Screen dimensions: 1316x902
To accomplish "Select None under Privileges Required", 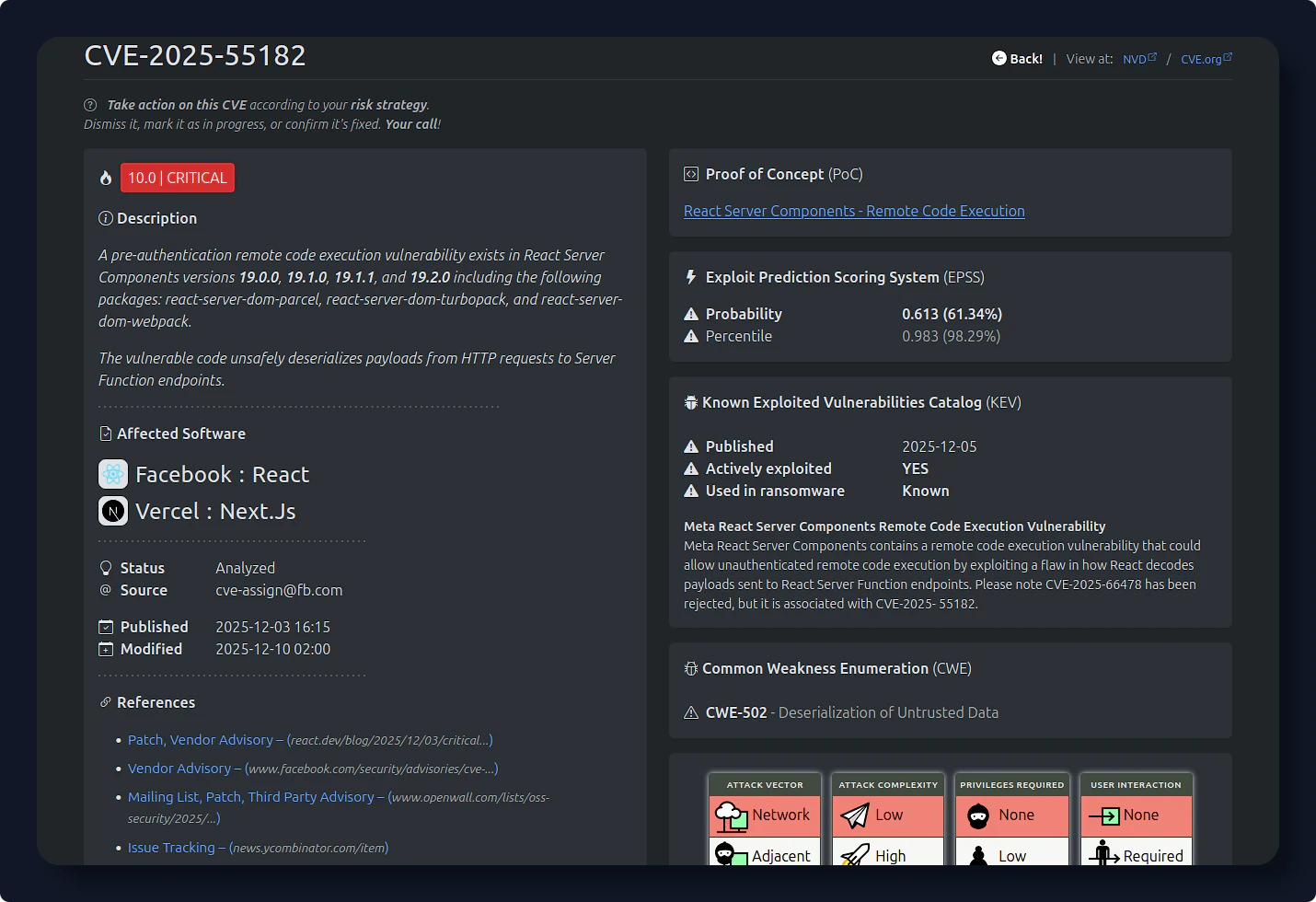I will click(1012, 815).
